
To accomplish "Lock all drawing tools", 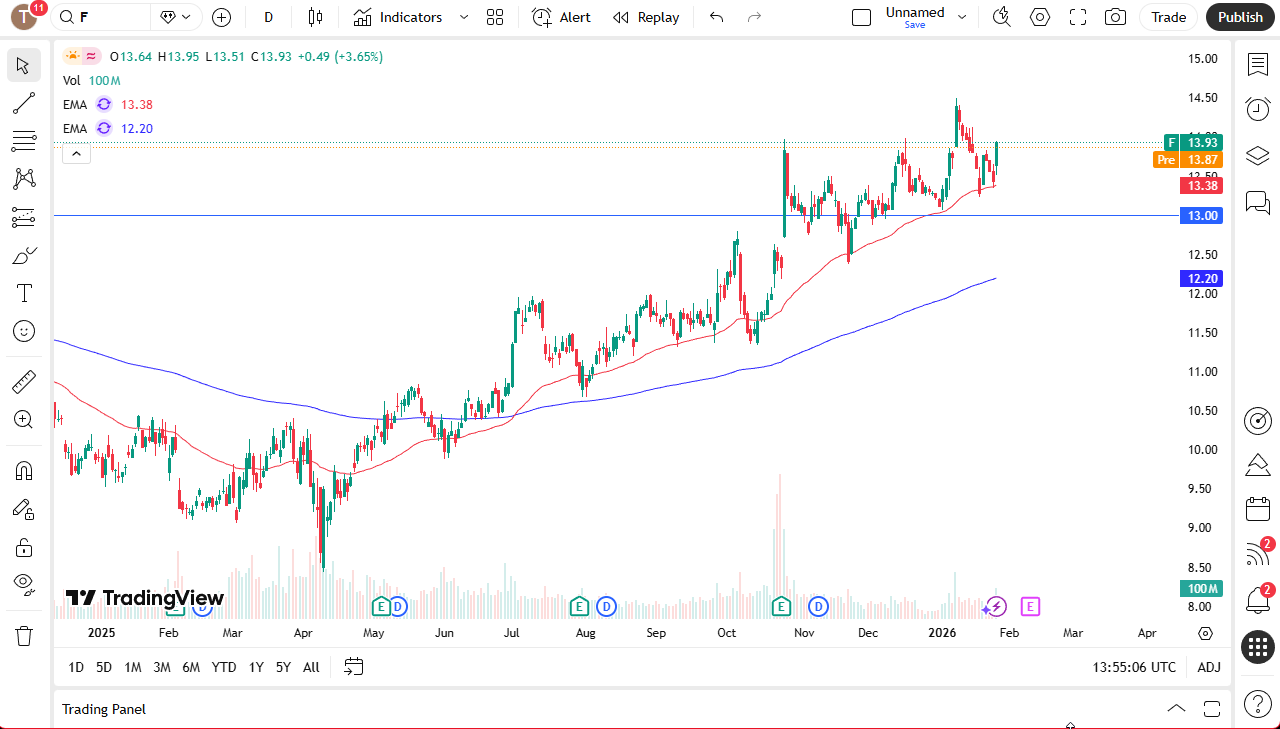I will coord(24,547).
